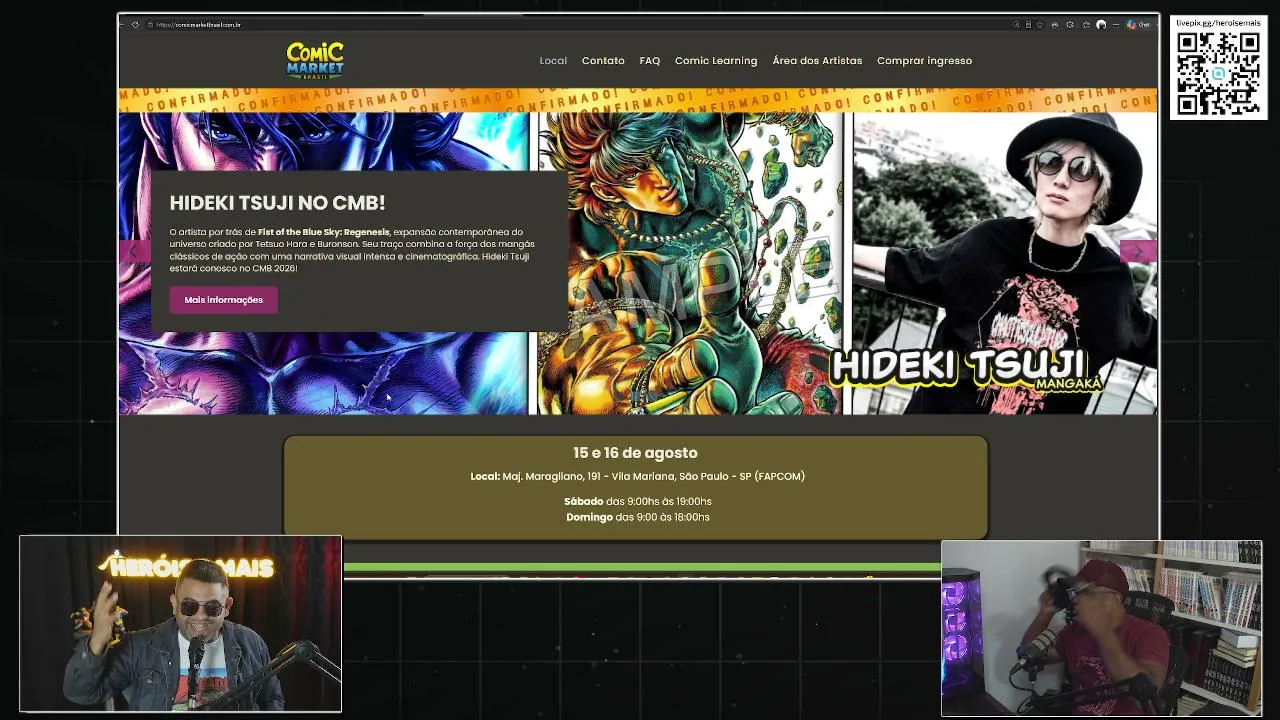Screen dimensions: 1280x720
Task: Click the bold text "Fist of the Blue Sky: Regenesis"
Action: pyautogui.click(x=324, y=232)
